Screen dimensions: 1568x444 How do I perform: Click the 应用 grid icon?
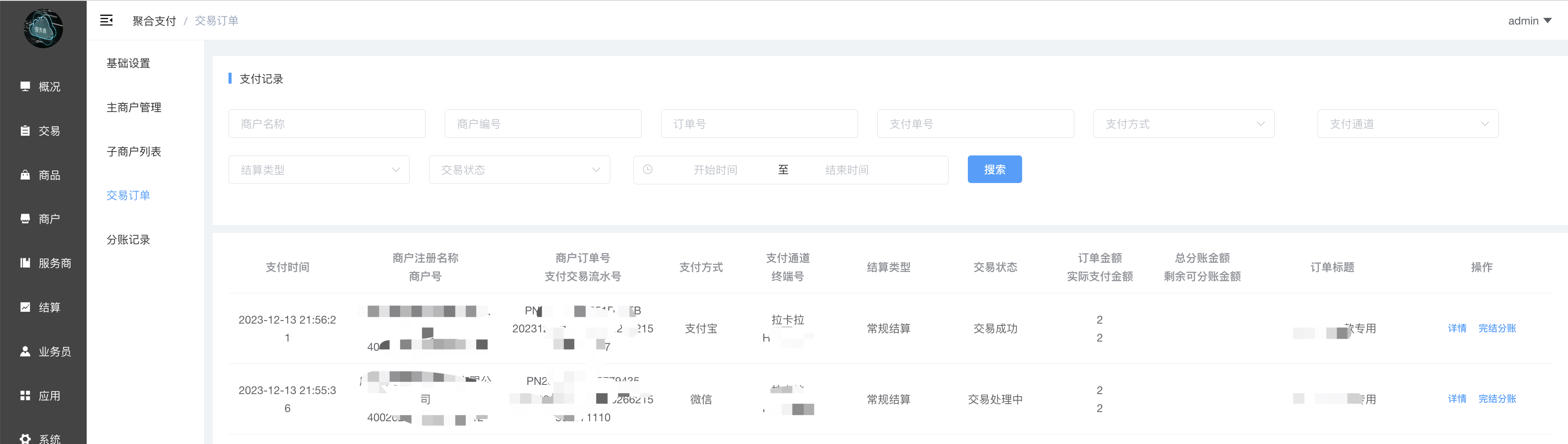tap(25, 396)
